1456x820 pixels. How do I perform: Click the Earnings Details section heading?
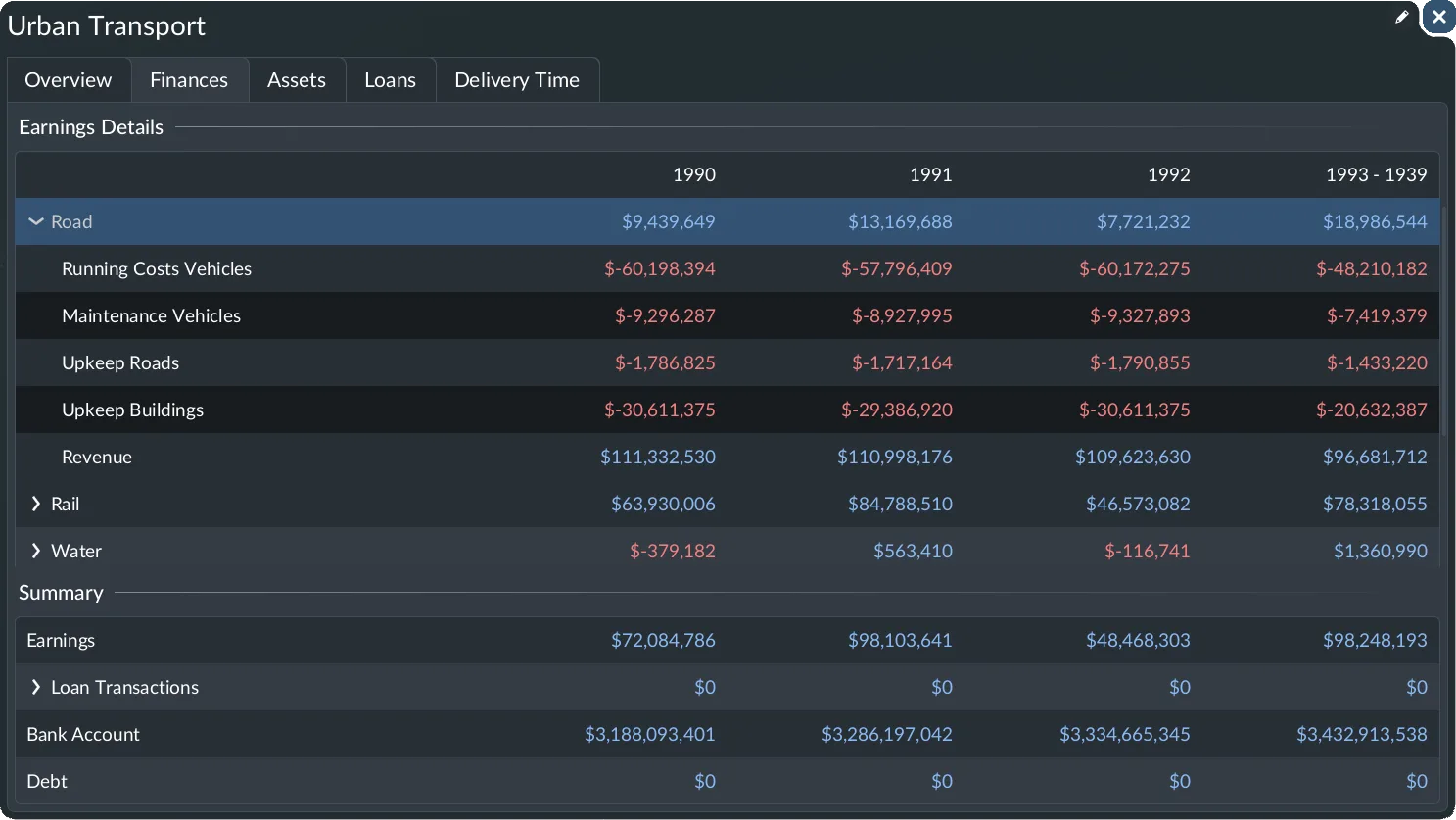(91, 127)
